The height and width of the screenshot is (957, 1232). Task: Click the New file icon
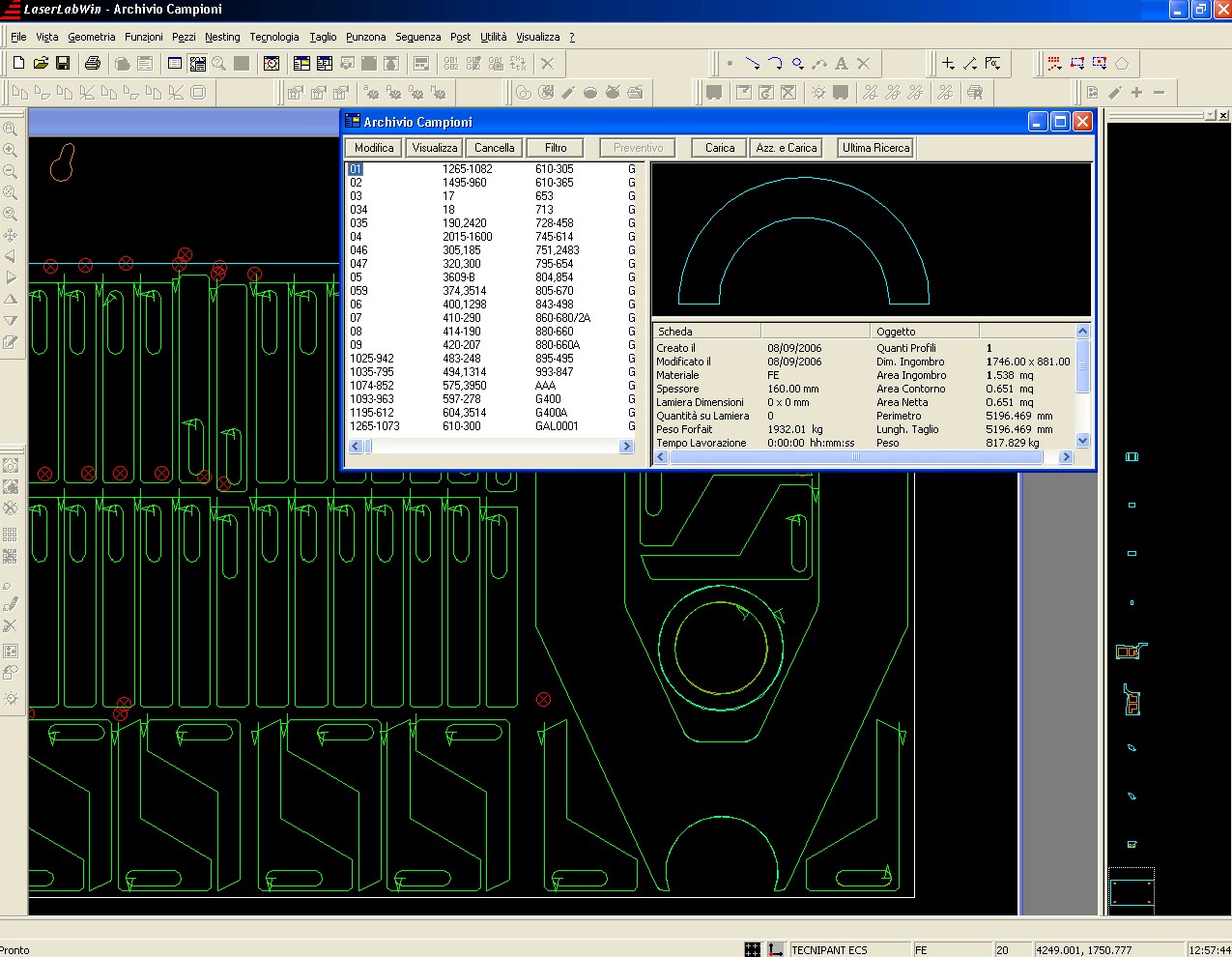pos(18,63)
